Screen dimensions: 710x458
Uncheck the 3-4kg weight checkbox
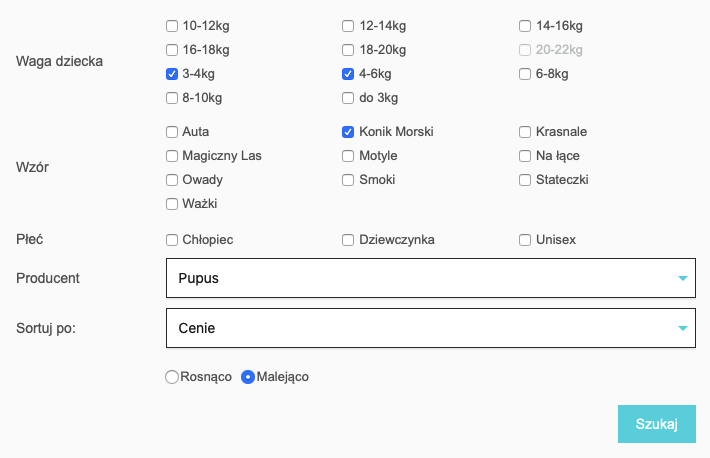click(172, 74)
